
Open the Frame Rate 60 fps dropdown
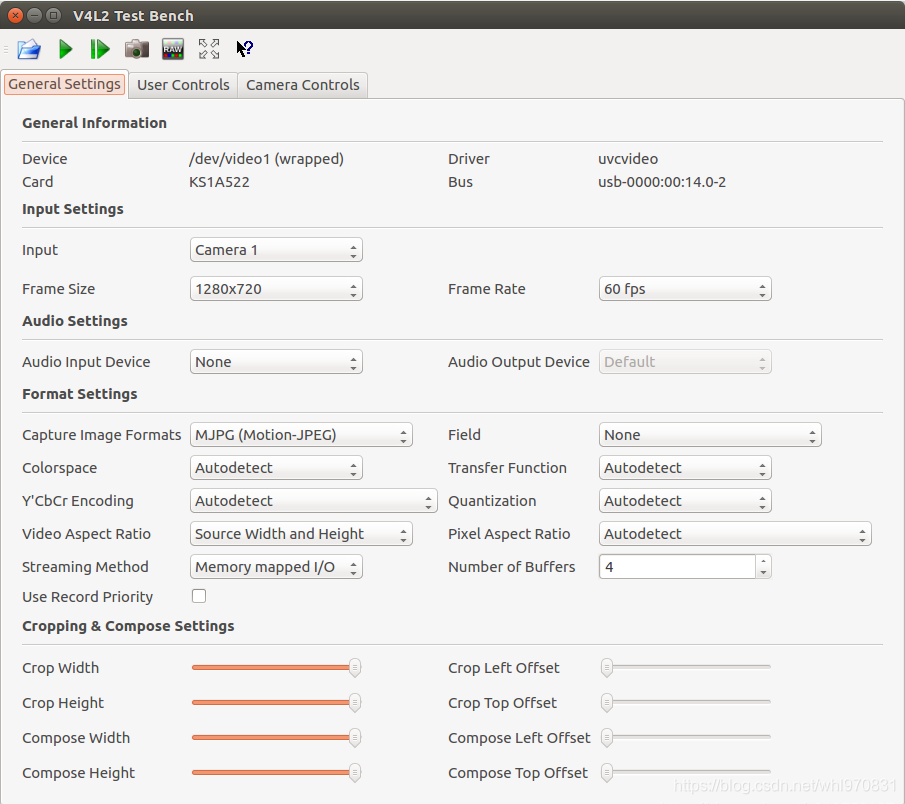(685, 289)
